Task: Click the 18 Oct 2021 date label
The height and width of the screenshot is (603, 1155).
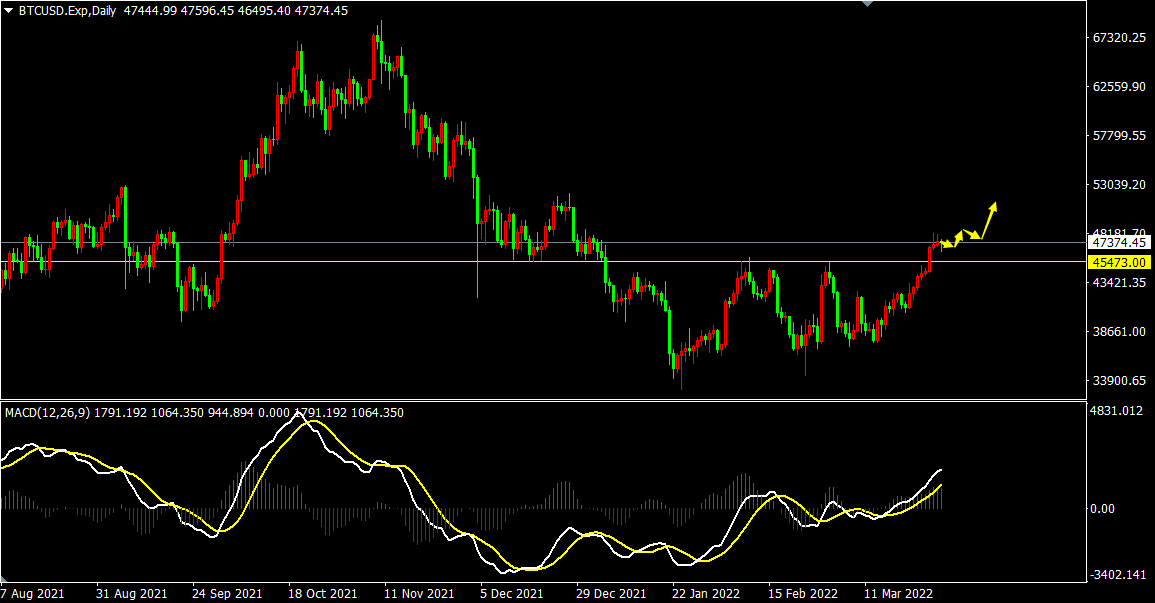Action: click(x=323, y=593)
